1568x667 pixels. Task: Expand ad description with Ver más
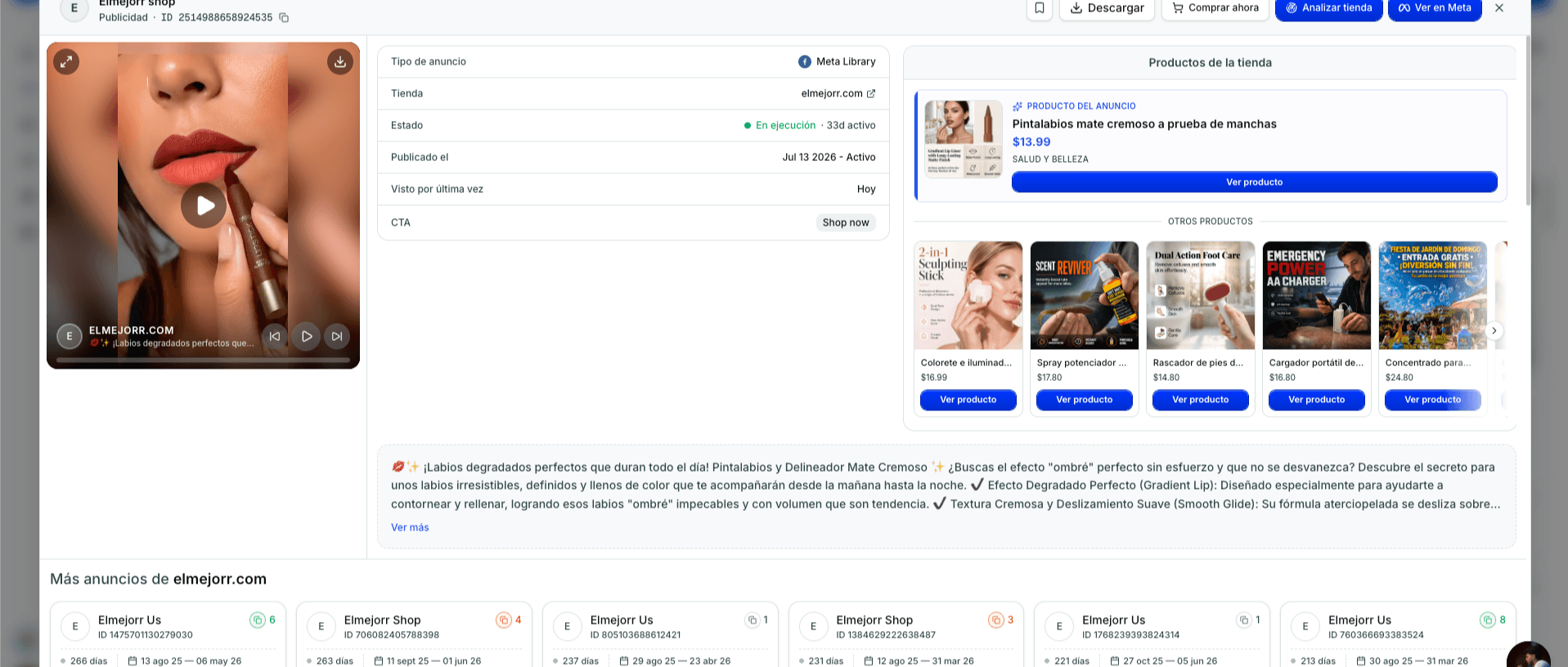(410, 527)
